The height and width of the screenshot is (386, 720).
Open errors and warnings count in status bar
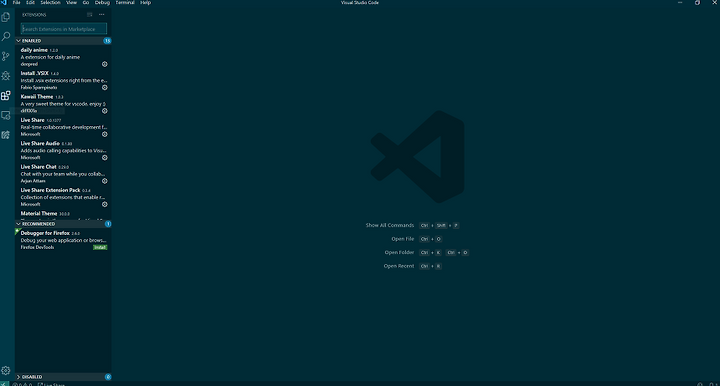point(22,384)
